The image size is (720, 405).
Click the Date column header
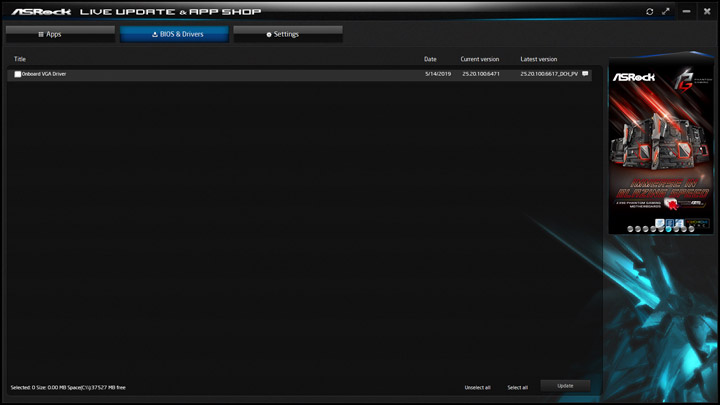[430, 59]
